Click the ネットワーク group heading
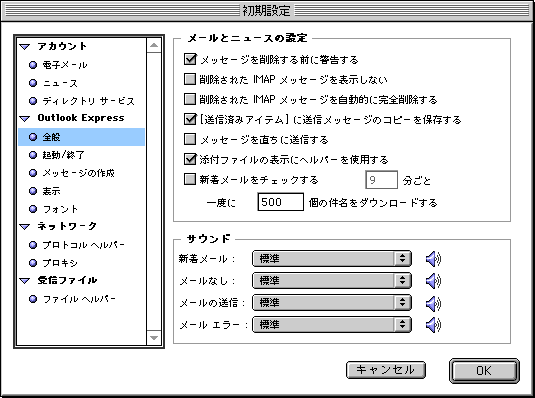535x398 pixels. click(67, 226)
